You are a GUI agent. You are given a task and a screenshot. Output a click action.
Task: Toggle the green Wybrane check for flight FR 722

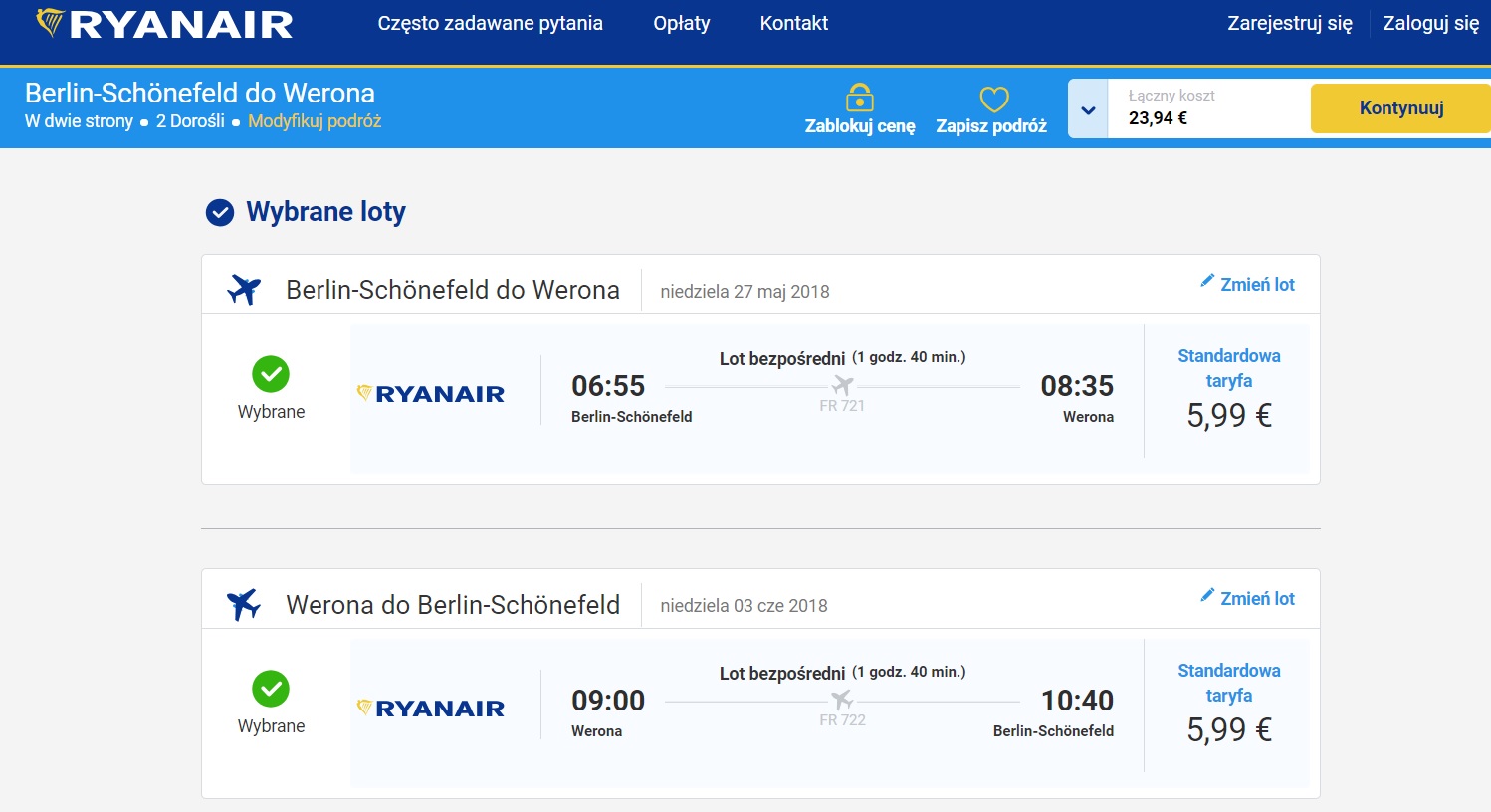(271, 689)
